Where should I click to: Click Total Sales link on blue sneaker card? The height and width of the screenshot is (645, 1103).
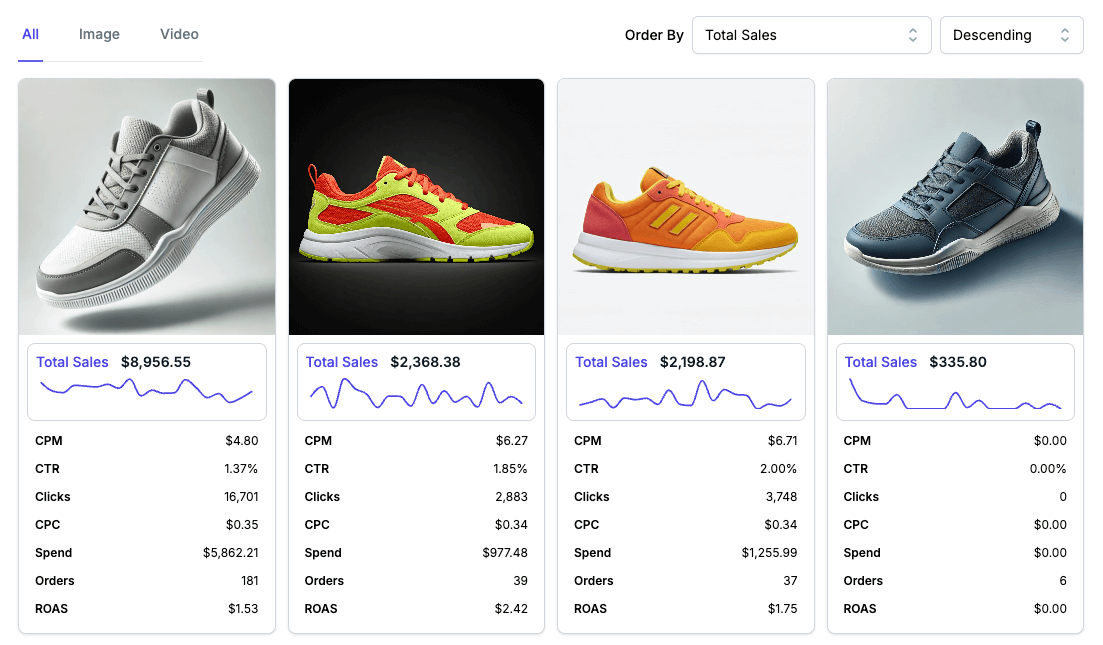click(881, 362)
